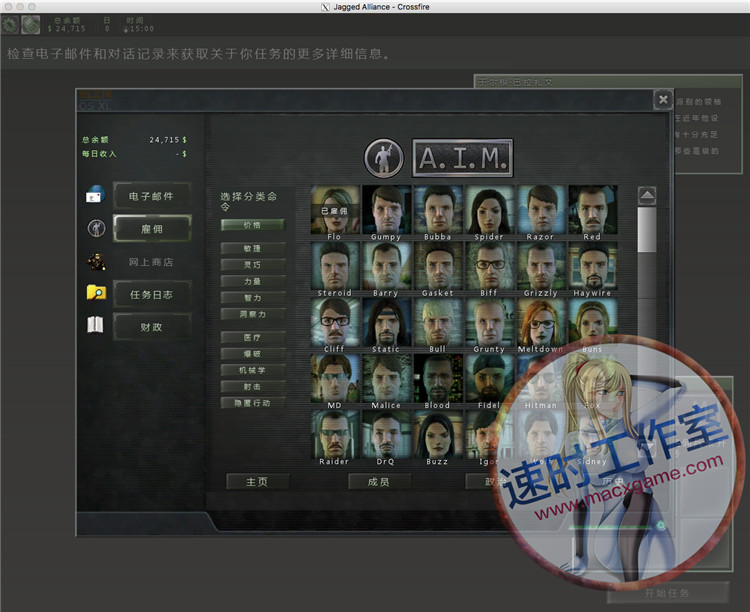Image resolution: width=750 pixels, height=612 pixels.
Task: Sort mercenaries by 灵巧
Action: (x=253, y=265)
